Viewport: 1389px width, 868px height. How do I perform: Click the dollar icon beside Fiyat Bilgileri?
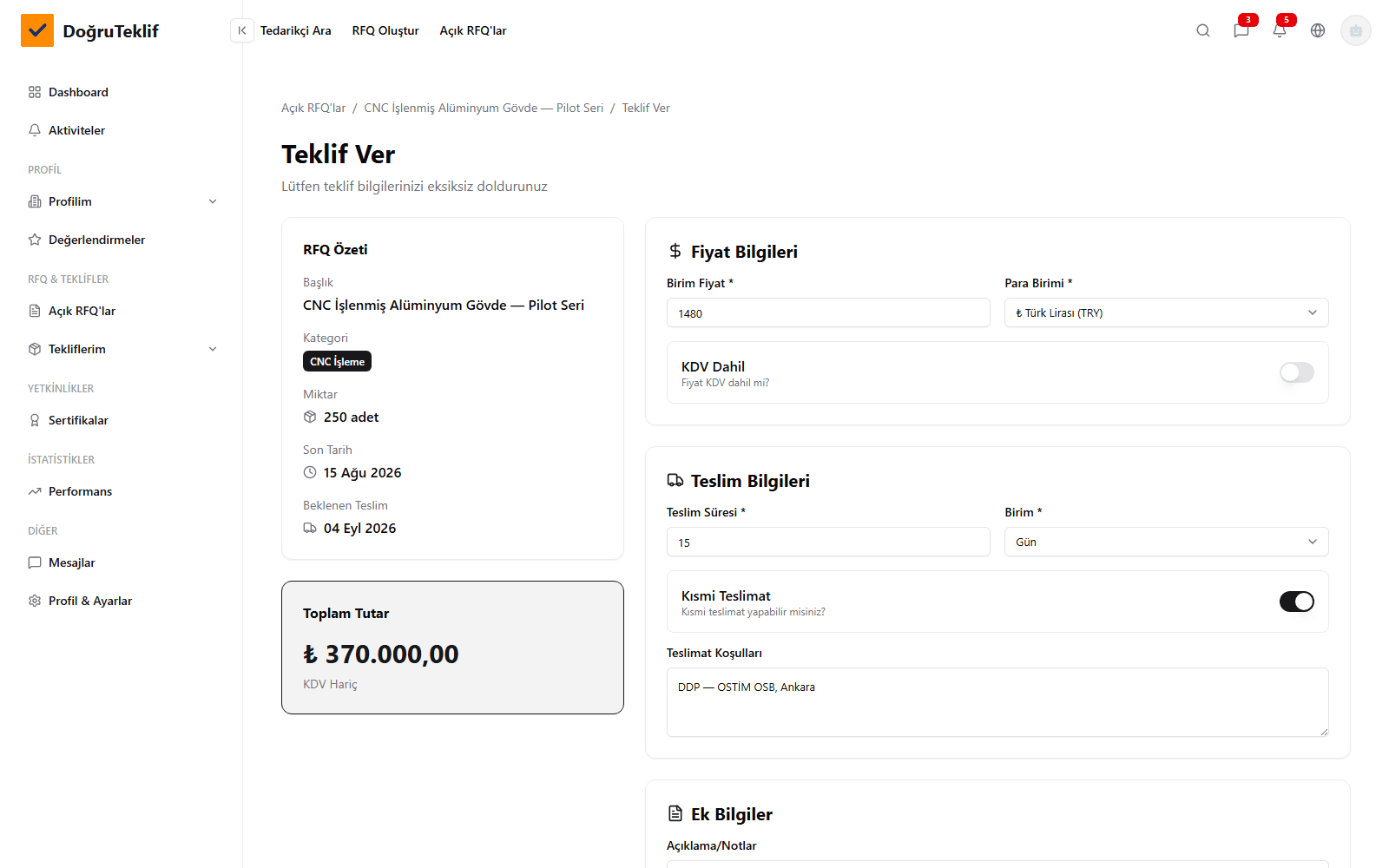click(x=675, y=251)
